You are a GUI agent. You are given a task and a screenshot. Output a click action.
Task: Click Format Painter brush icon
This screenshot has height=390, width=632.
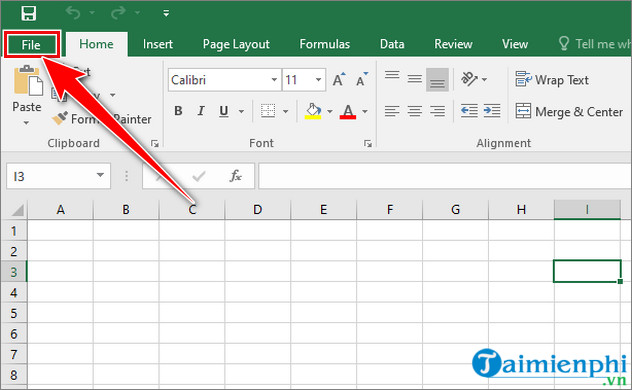pos(60,118)
